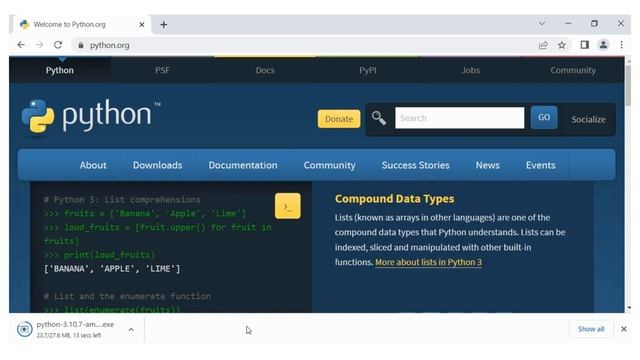Go back using the browser back arrow

tap(21, 45)
